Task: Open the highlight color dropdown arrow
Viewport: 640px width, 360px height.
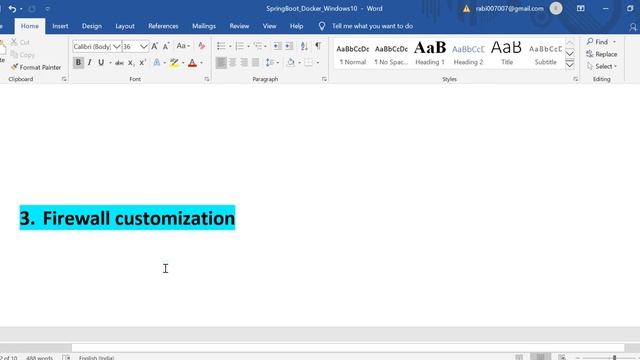Action: [183, 63]
